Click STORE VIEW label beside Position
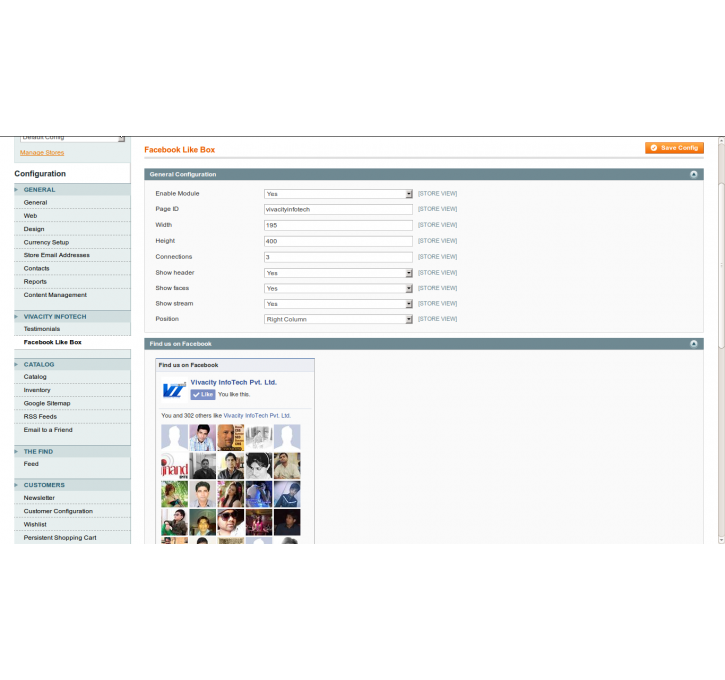The width and height of the screenshot is (725, 680). (437, 319)
